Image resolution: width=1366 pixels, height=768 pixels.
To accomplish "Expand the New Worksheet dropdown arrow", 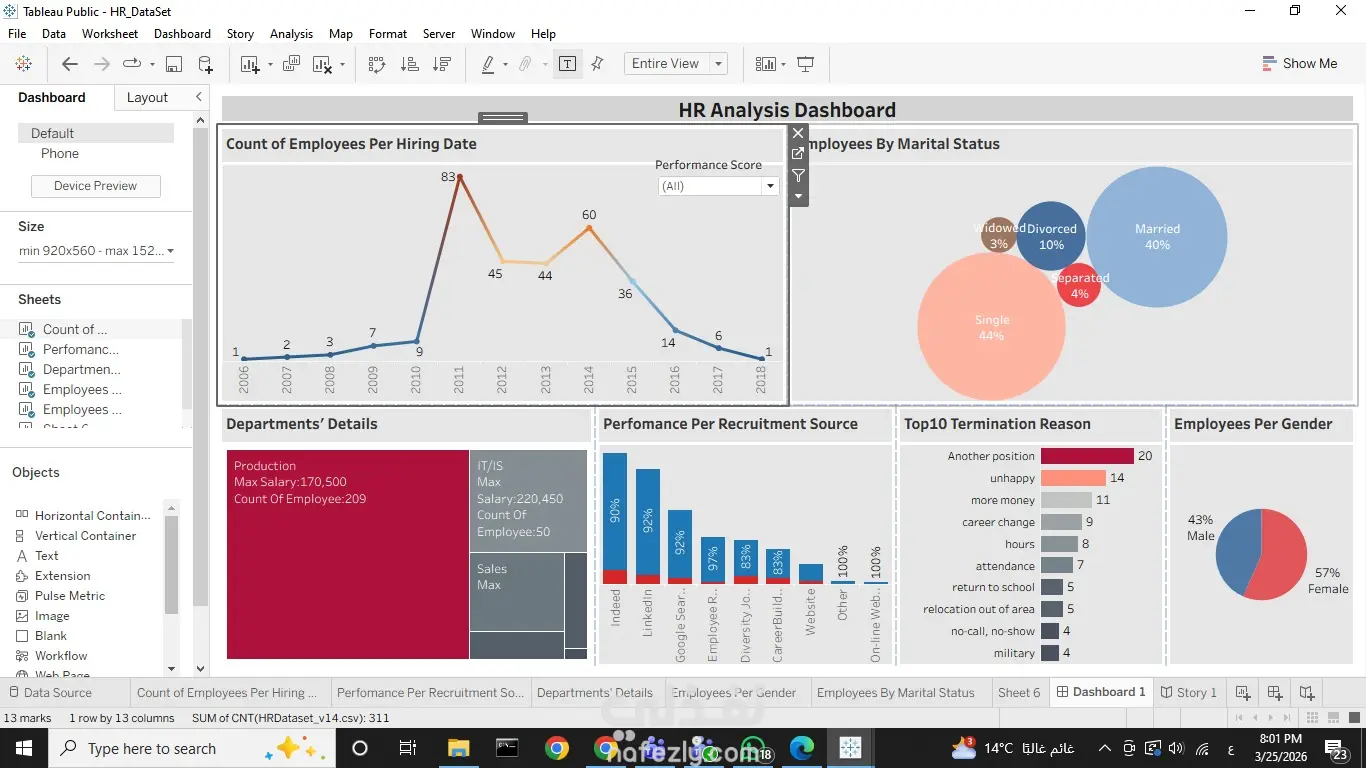I will click(x=270, y=65).
